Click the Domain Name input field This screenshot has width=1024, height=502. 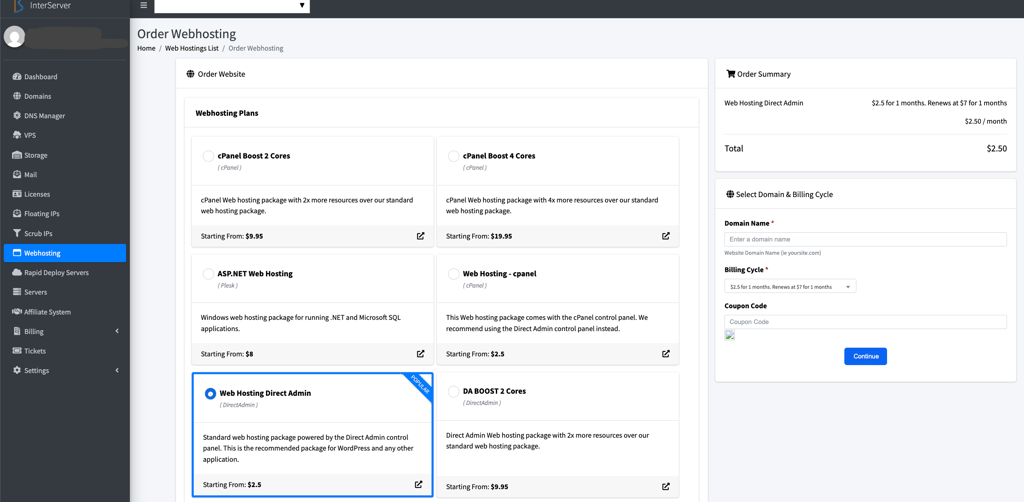(x=865, y=240)
